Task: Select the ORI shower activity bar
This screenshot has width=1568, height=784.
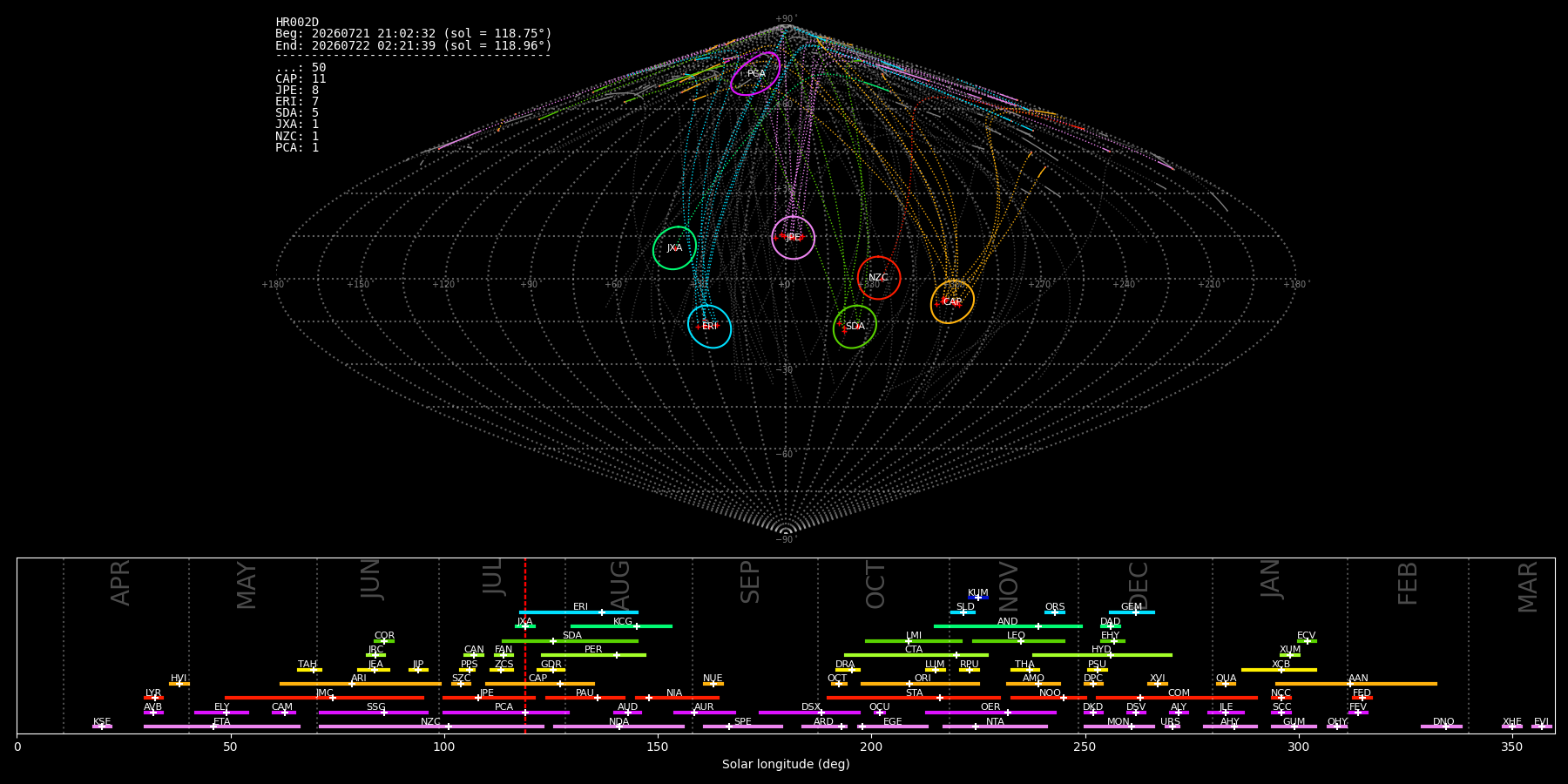Action: [x=920, y=684]
